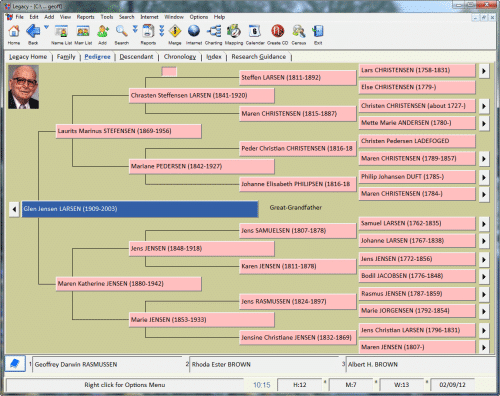Click the Merge icon
500x396 pixels.
click(x=175, y=31)
